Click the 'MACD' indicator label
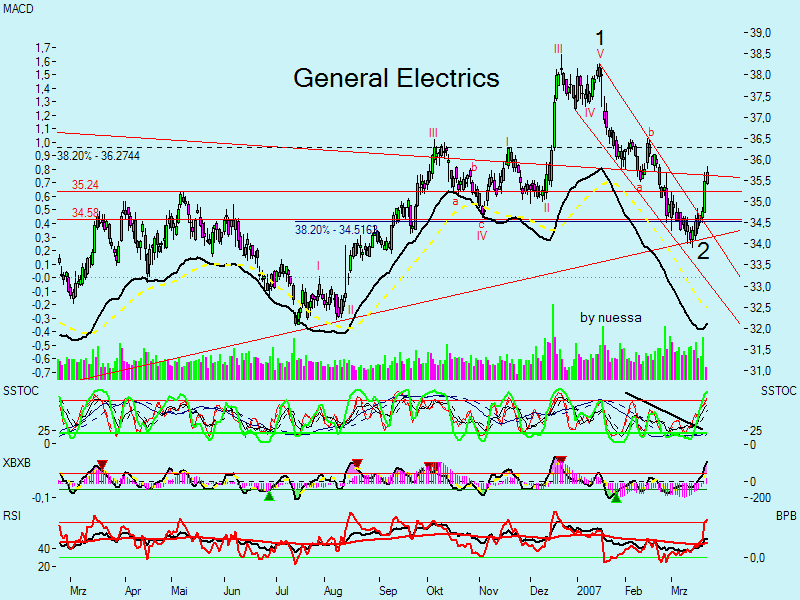Screen dimensions: 800x600 (18, 9)
